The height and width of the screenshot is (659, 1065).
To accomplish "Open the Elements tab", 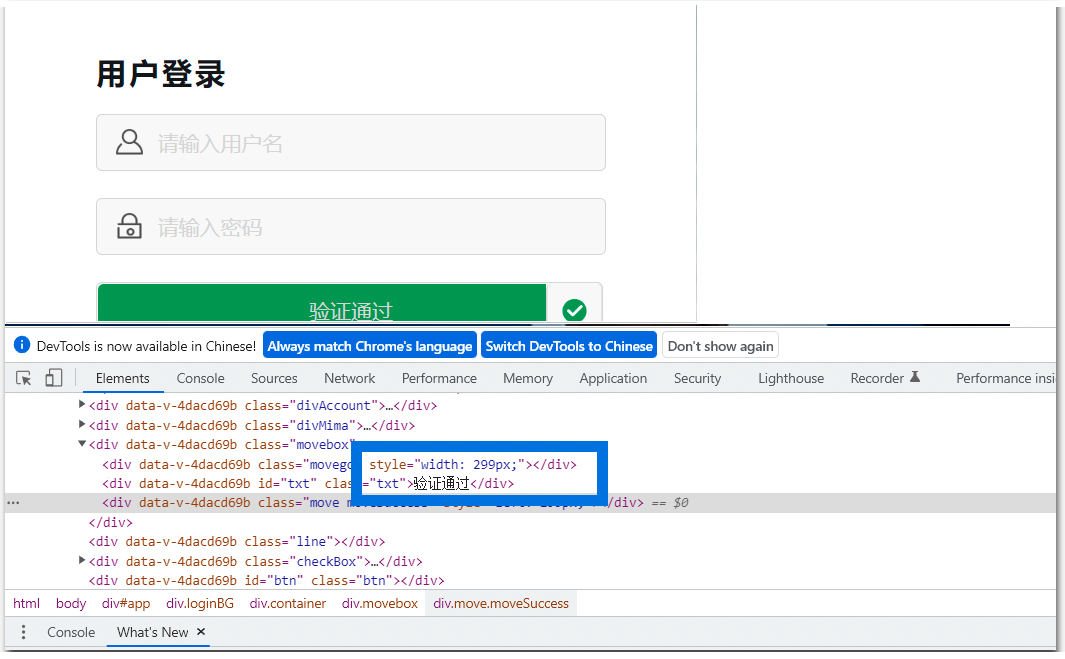I will coord(122,378).
